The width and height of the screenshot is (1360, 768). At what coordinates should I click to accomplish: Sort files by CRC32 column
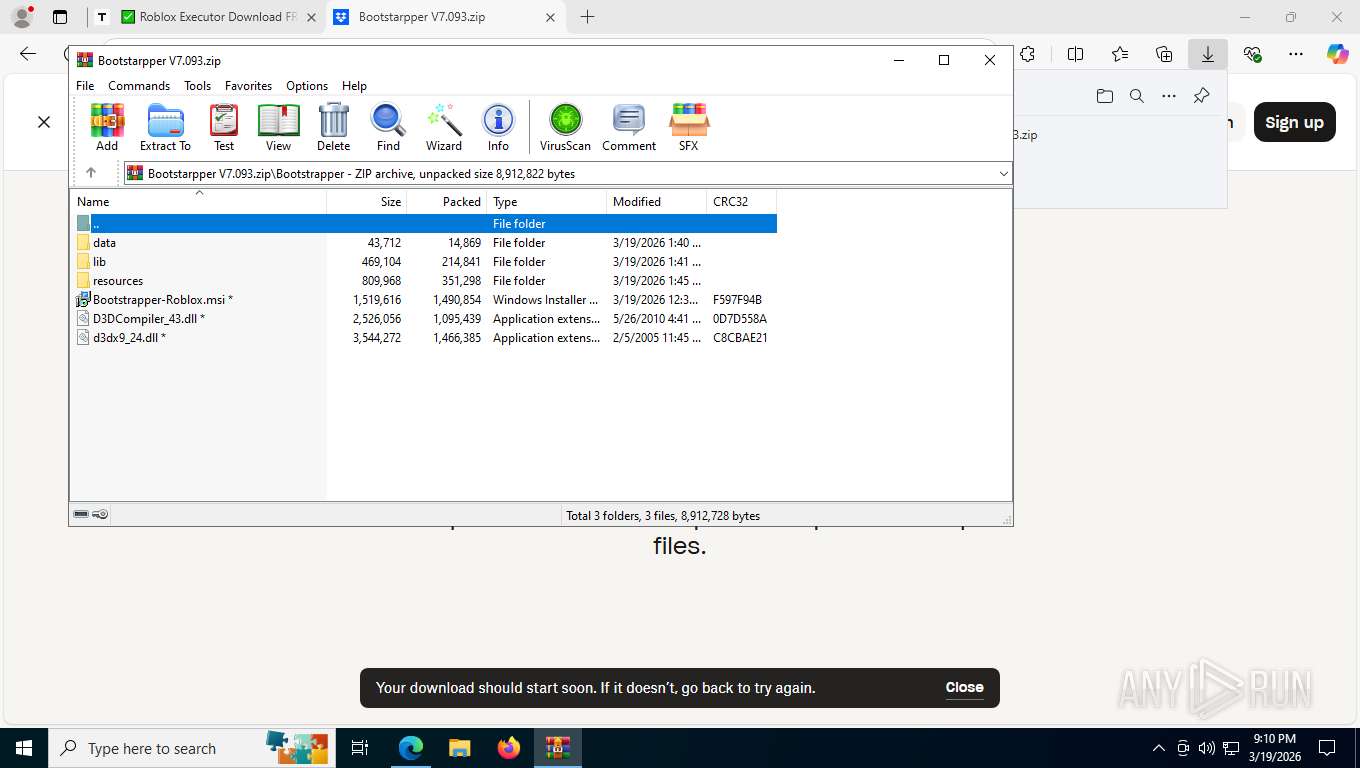point(741,201)
